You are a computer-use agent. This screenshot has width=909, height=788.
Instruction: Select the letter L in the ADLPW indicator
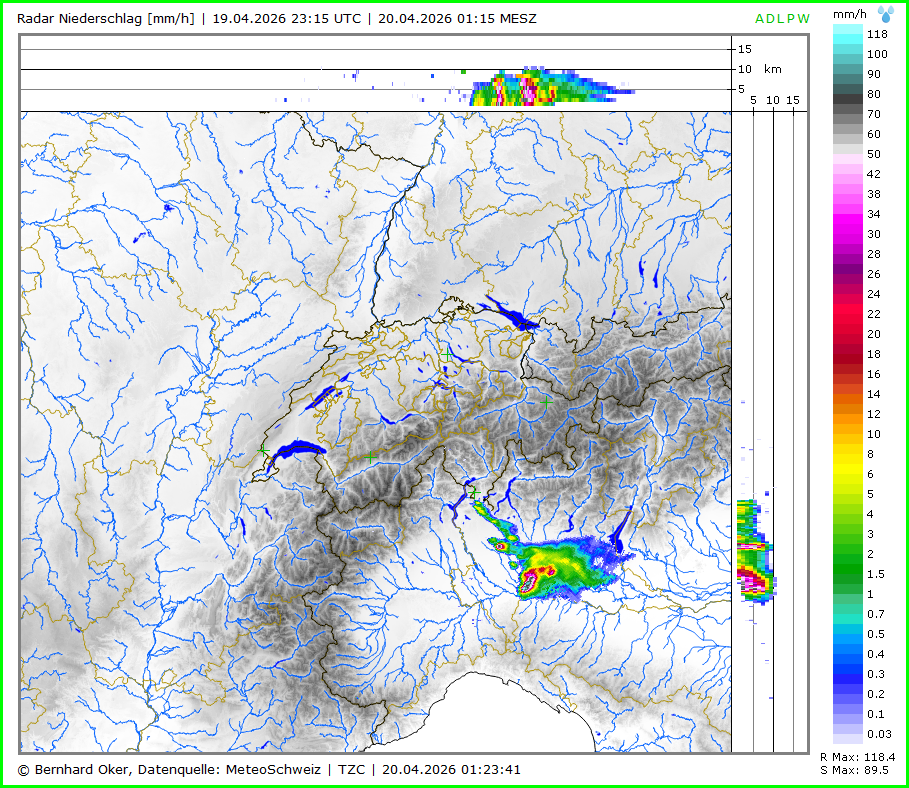tap(782, 18)
